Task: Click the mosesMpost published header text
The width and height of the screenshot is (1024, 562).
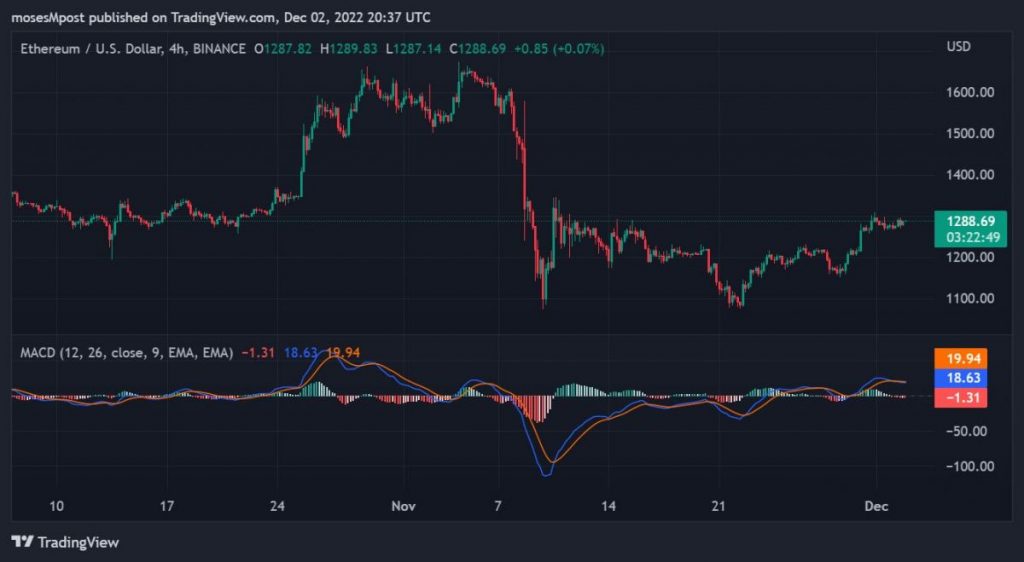Action: pos(220,18)
